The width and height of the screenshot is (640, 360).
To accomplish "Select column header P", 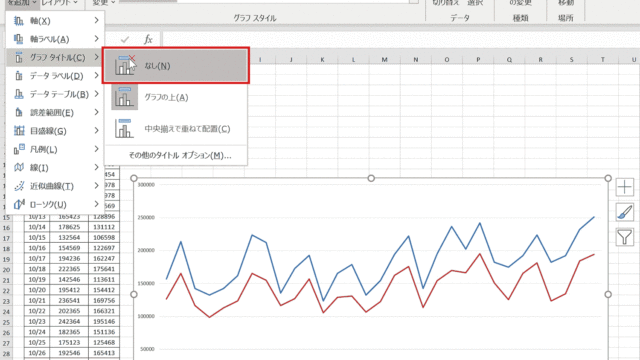I will click(x=478, y=60).
